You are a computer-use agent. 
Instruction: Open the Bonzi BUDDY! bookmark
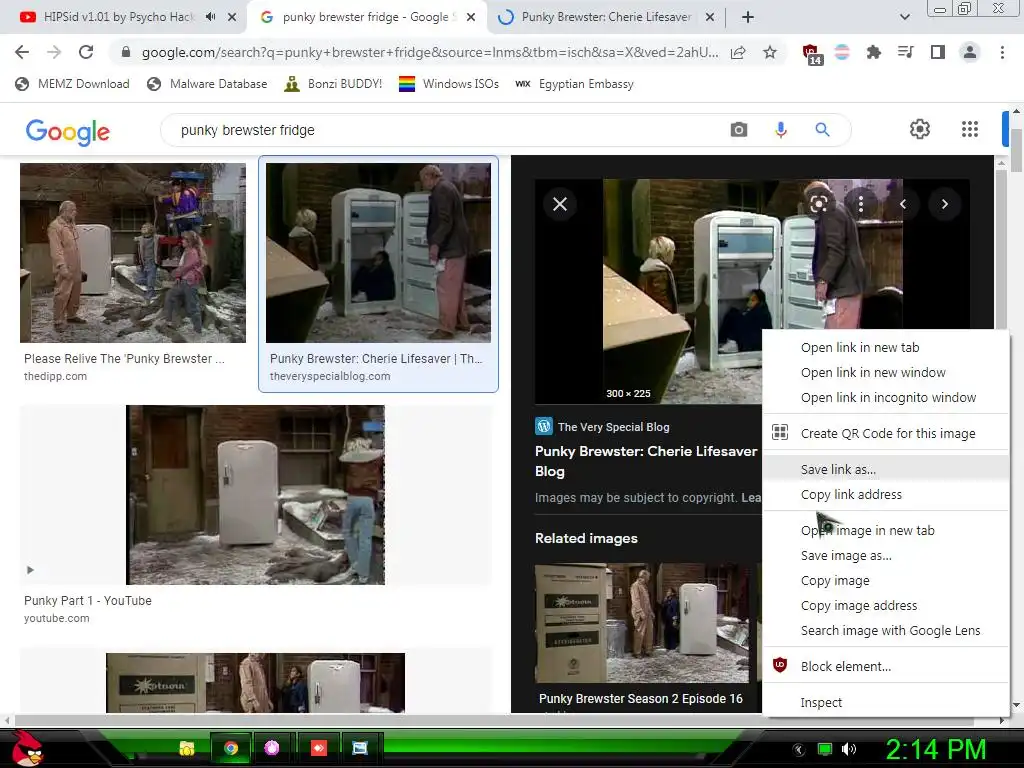[334, 84]
